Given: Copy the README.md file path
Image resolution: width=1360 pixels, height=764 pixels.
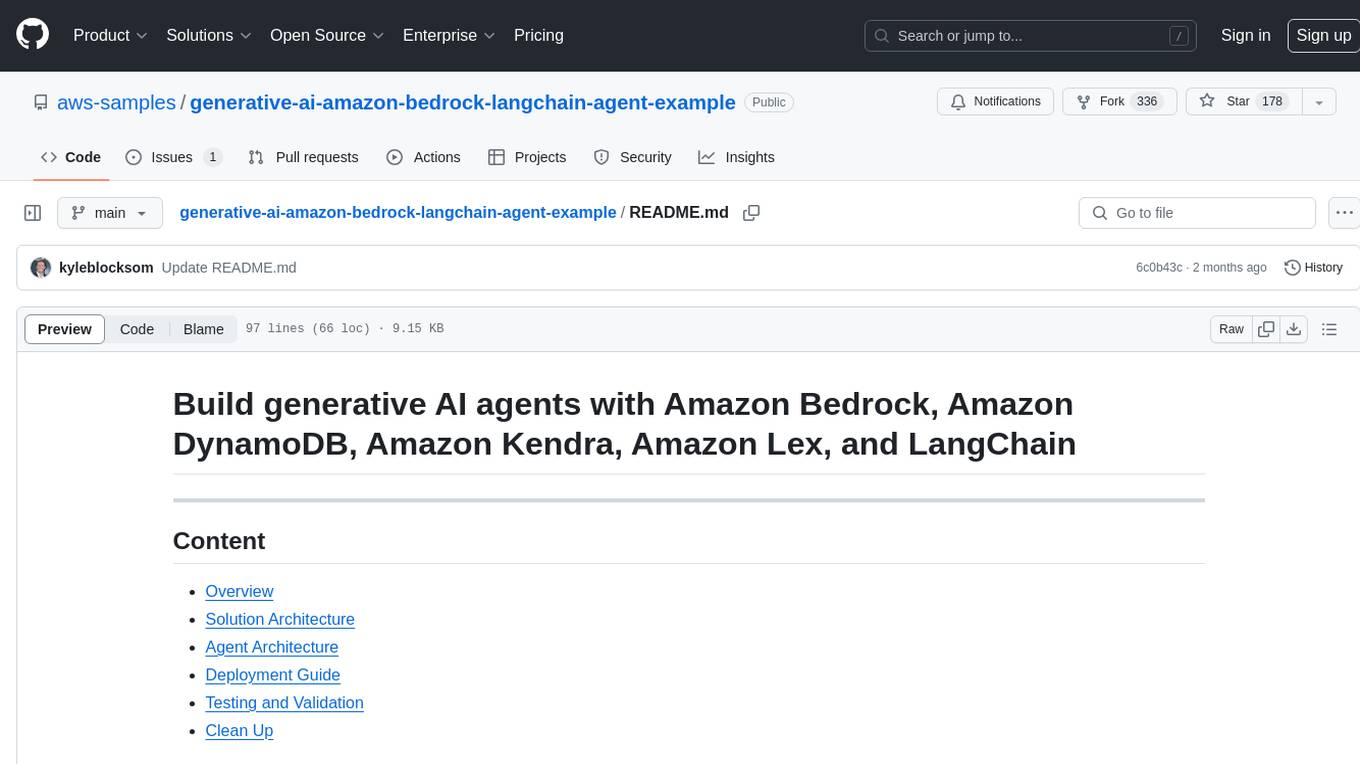Looking at the screenshot, I should [x=752, y=213].
